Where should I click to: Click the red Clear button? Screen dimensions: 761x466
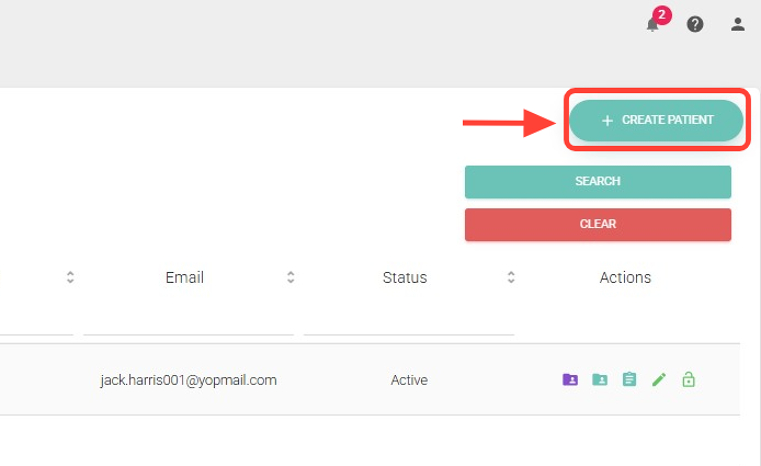point(597,224)
